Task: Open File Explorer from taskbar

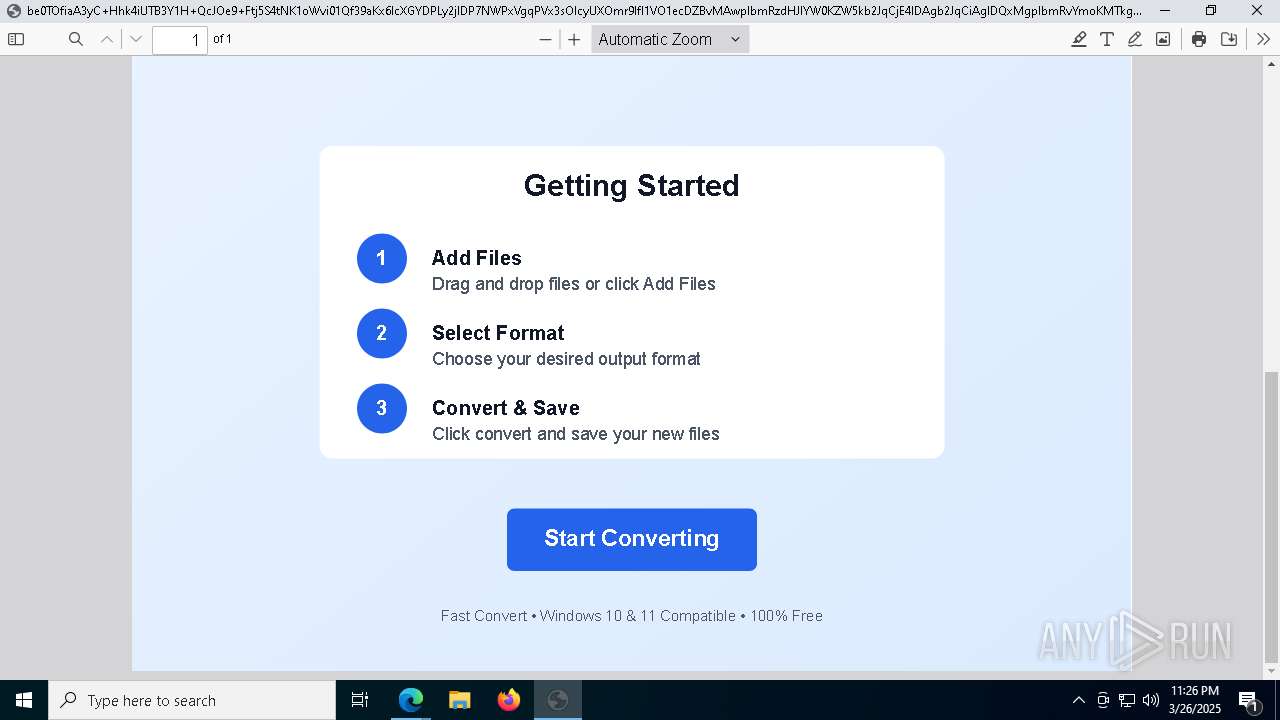Action: click(460, 700)
